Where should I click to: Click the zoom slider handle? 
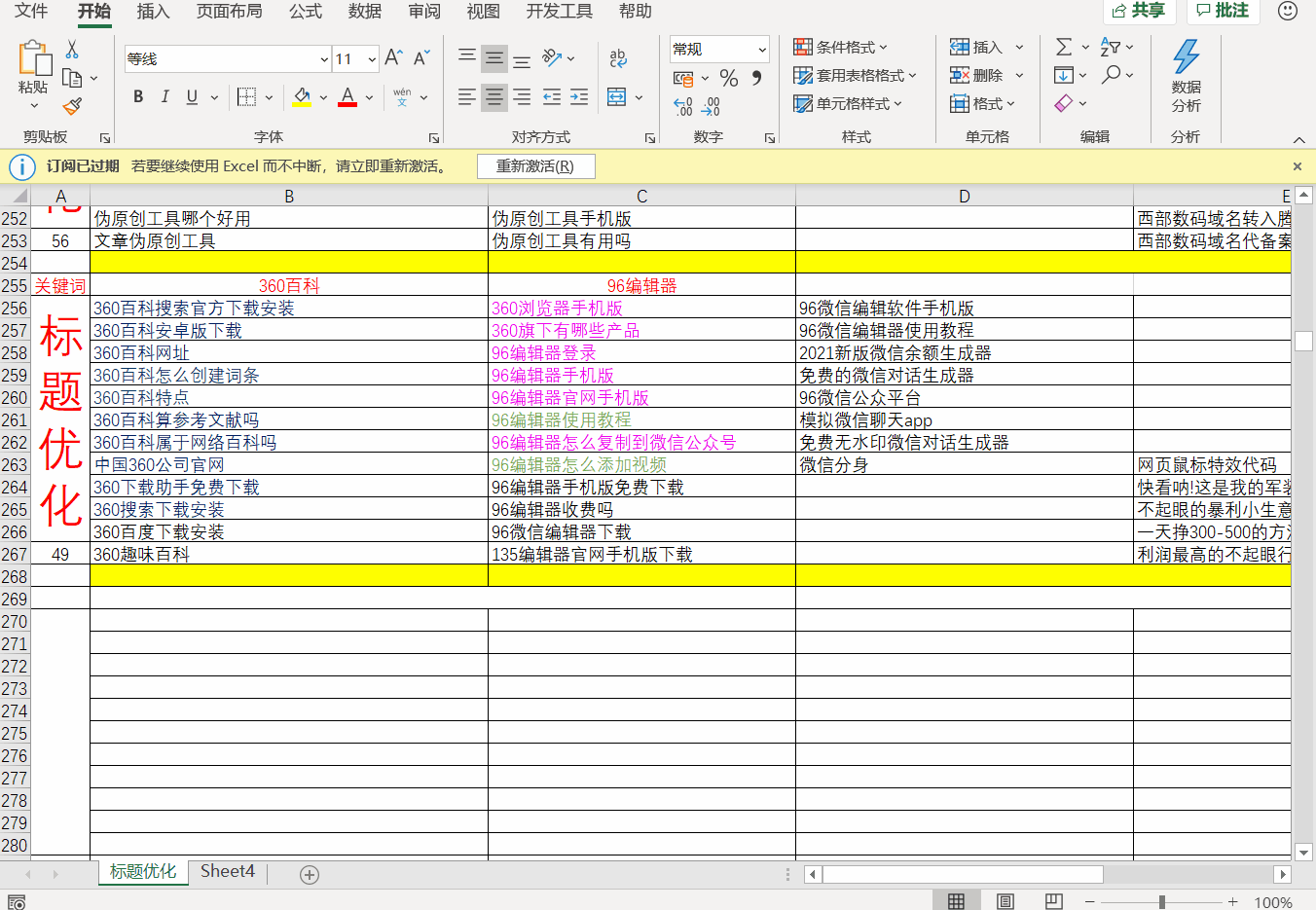1161,902
